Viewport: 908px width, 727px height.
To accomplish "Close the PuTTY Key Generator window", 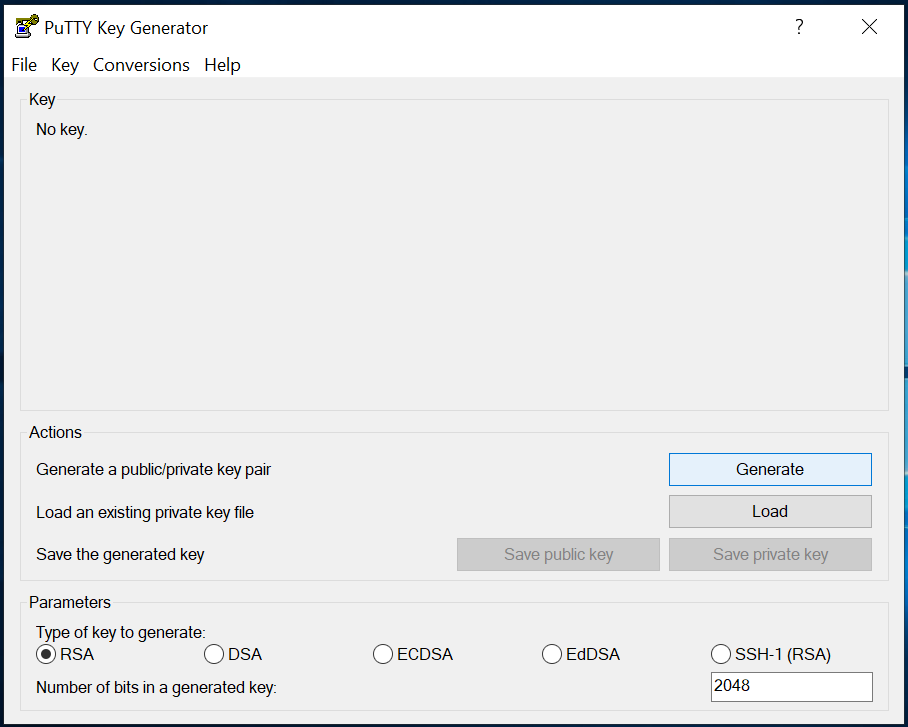I will (x=869, y=27).
